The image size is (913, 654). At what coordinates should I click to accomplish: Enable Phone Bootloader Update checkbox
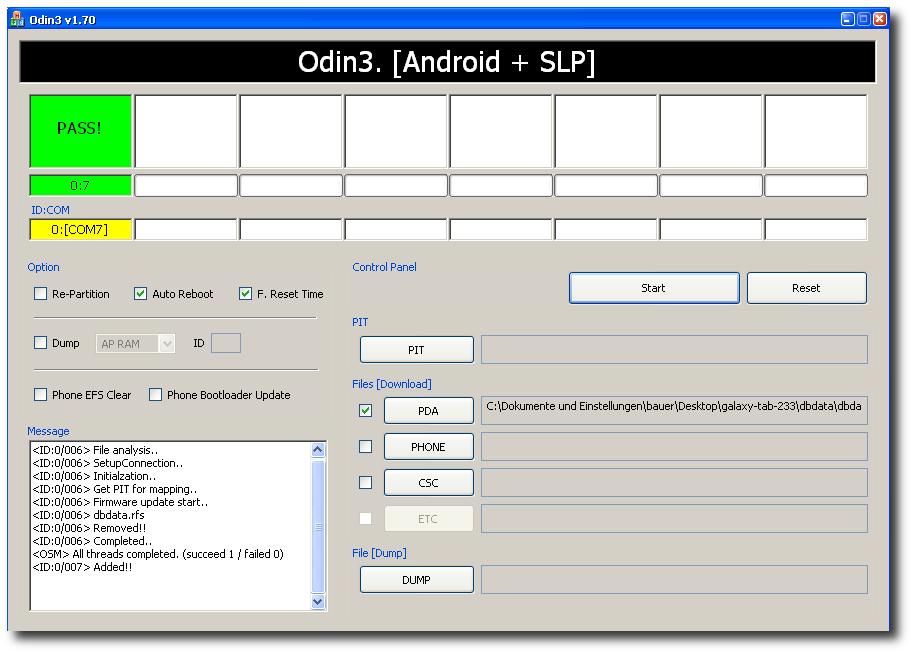click(x=155, y=394)
